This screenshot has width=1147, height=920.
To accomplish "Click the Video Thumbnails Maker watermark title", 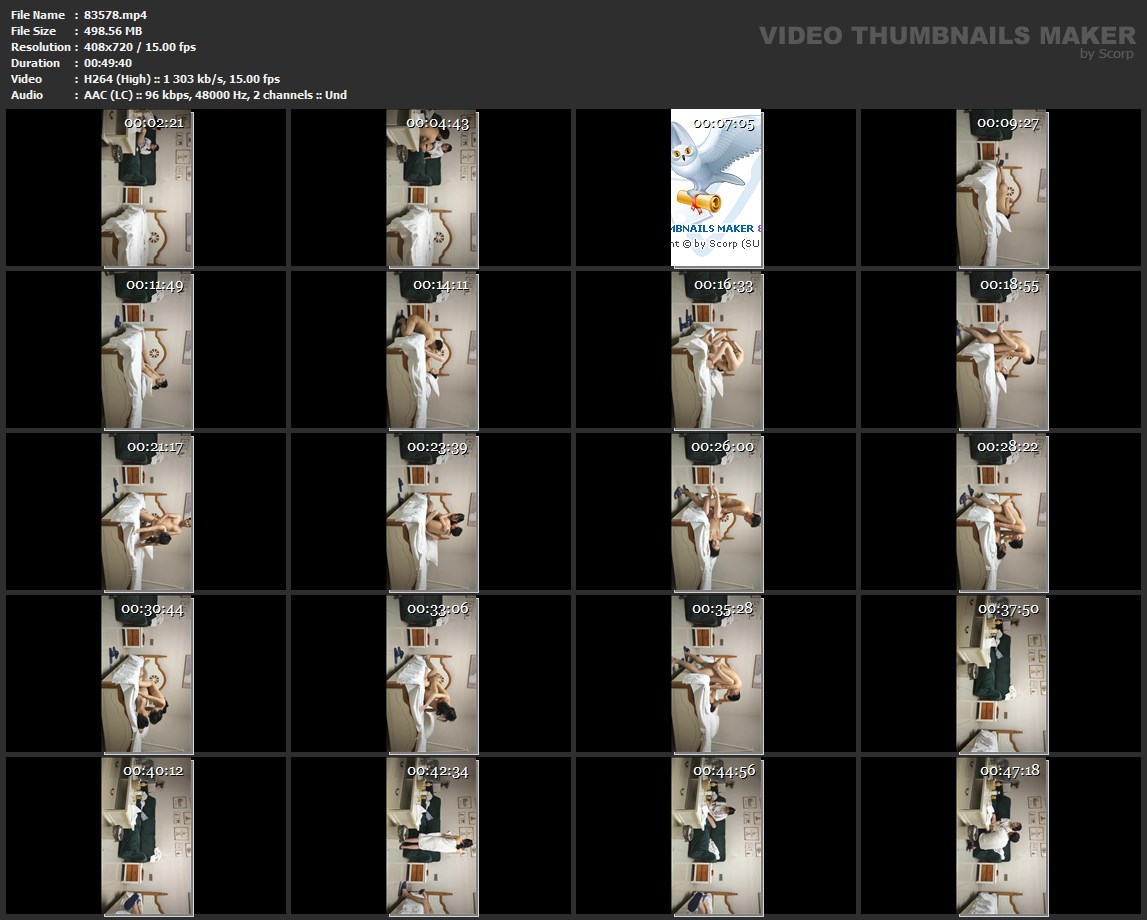I will tap(946, 36).
